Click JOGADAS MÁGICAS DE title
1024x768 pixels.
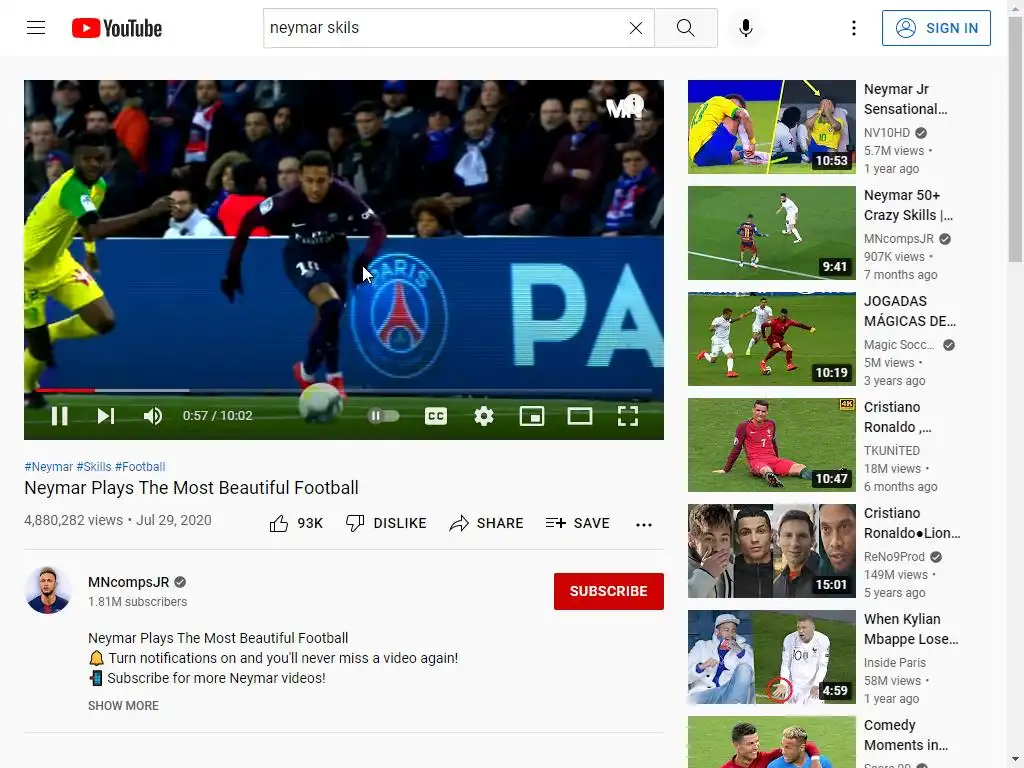pos(910,311)
